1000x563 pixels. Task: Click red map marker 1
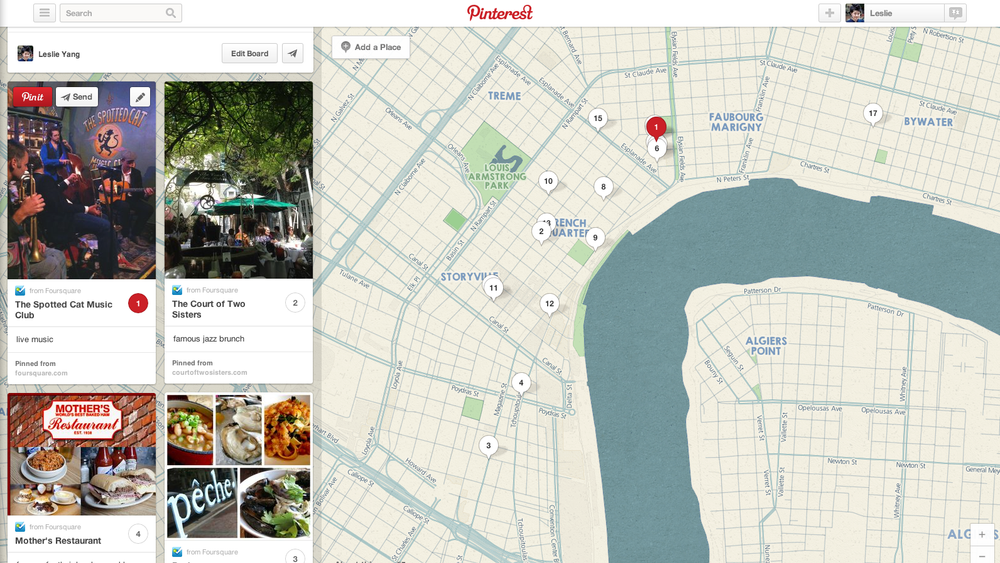click(x=656, y=128)
